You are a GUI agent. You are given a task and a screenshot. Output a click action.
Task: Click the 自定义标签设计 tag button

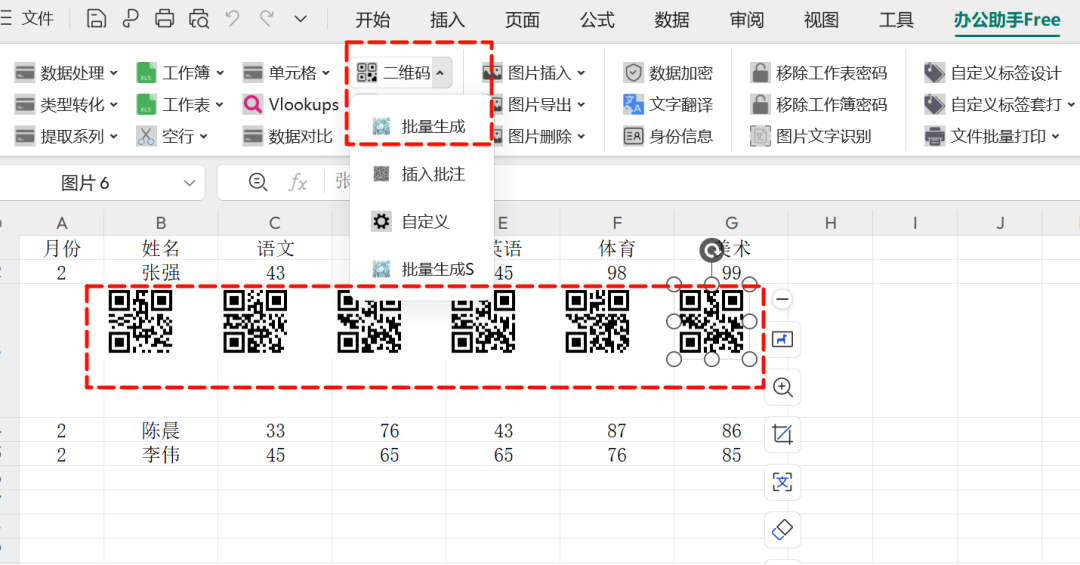tap(993, 72)
